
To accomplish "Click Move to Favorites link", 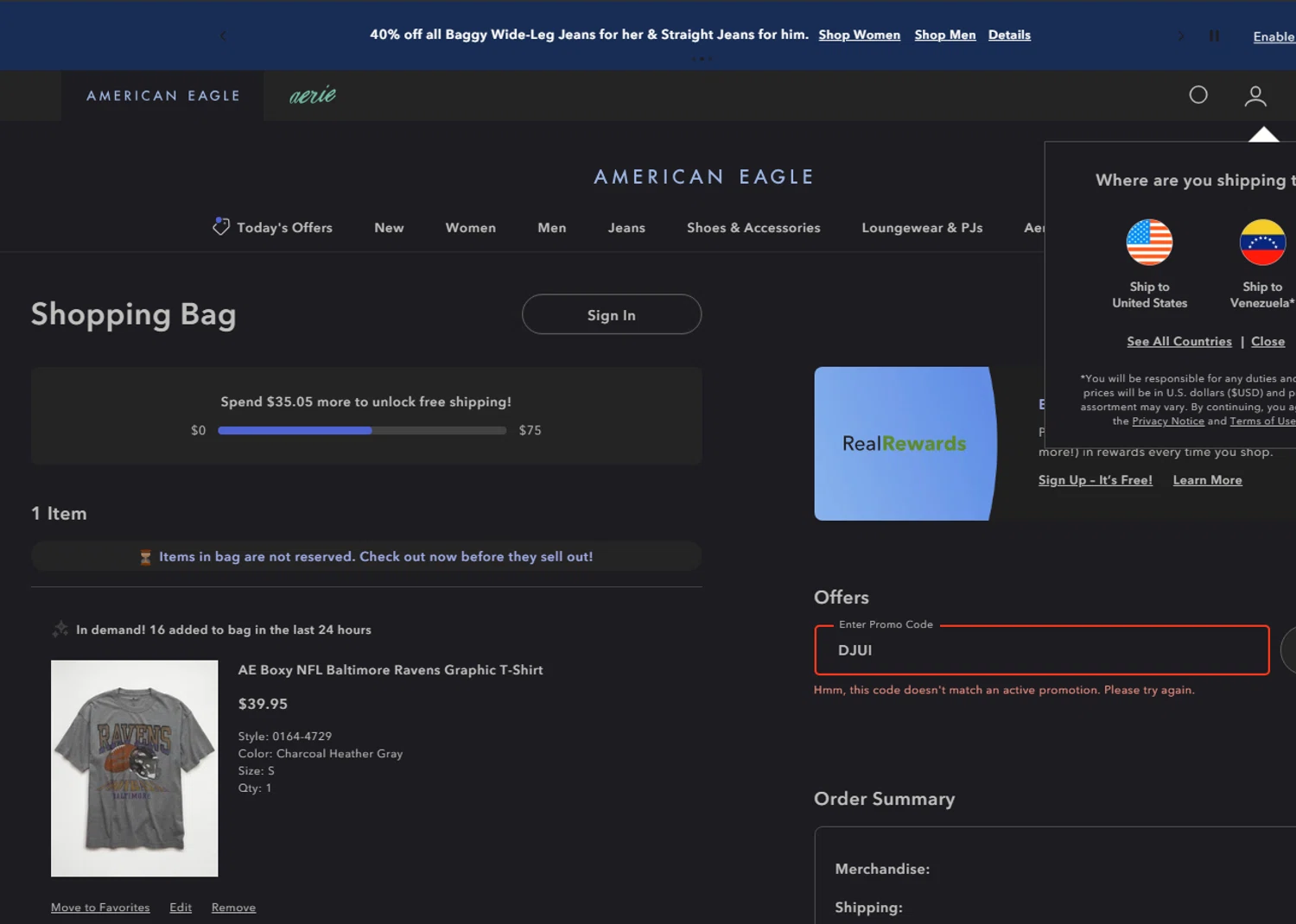I will [x=100, y=908].
